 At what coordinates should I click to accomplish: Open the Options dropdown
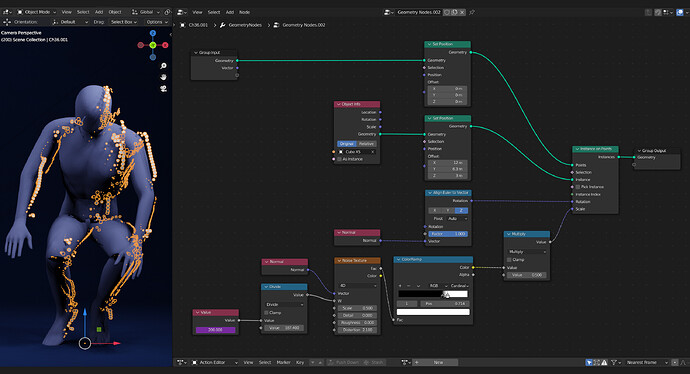click(157, 22)
